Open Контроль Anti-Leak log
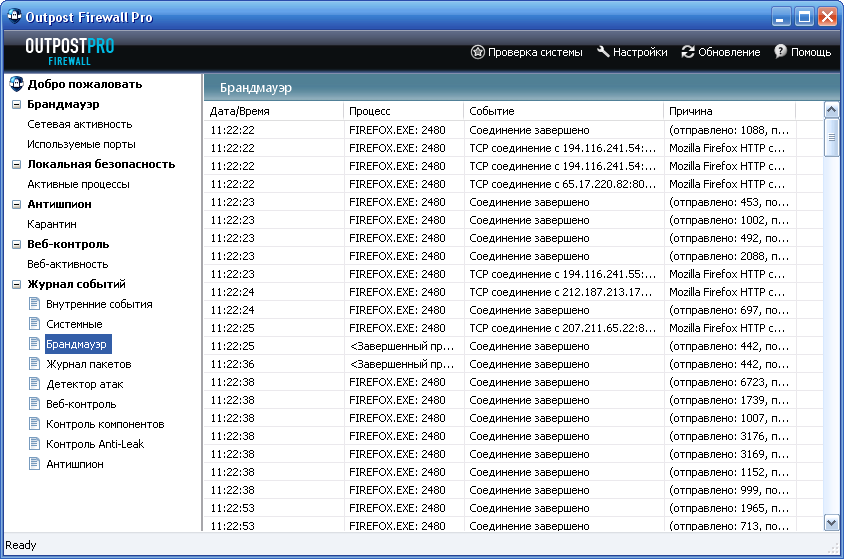The height and width of the screenshot is (559, 844). 95,444
